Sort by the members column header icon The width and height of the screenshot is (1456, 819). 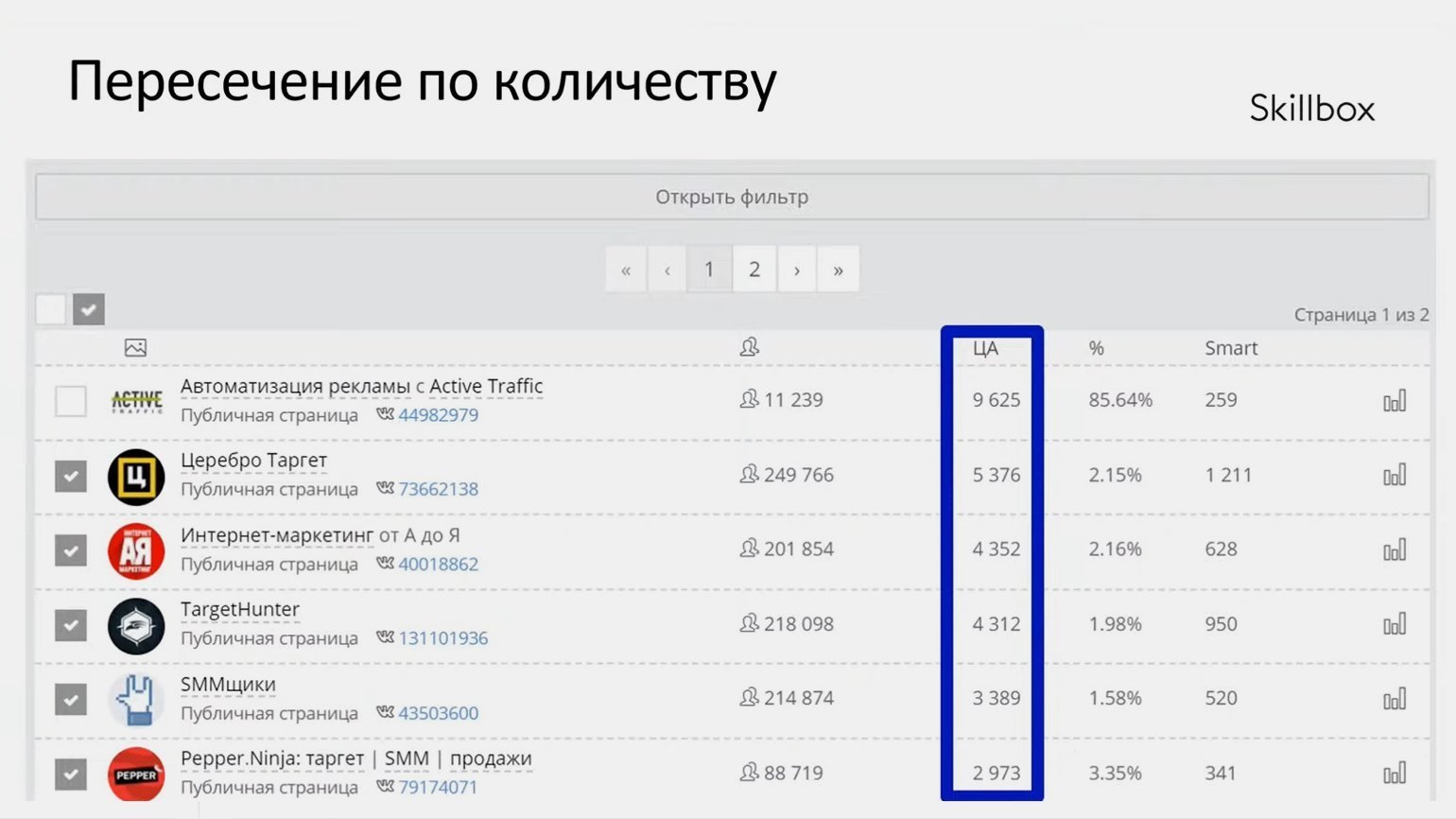750,347
